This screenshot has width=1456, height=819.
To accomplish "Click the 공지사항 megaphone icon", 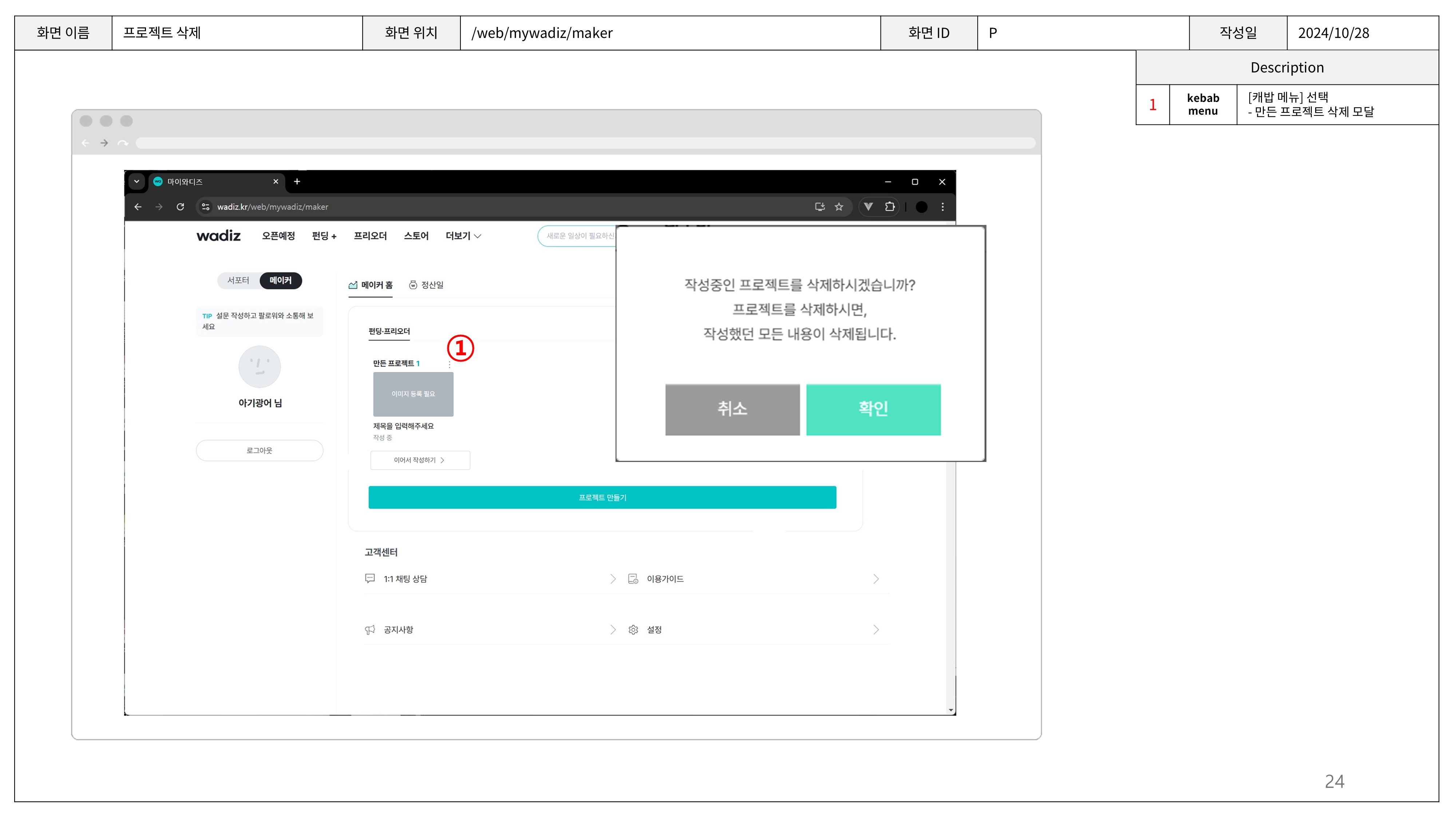I will coord(370,630).
